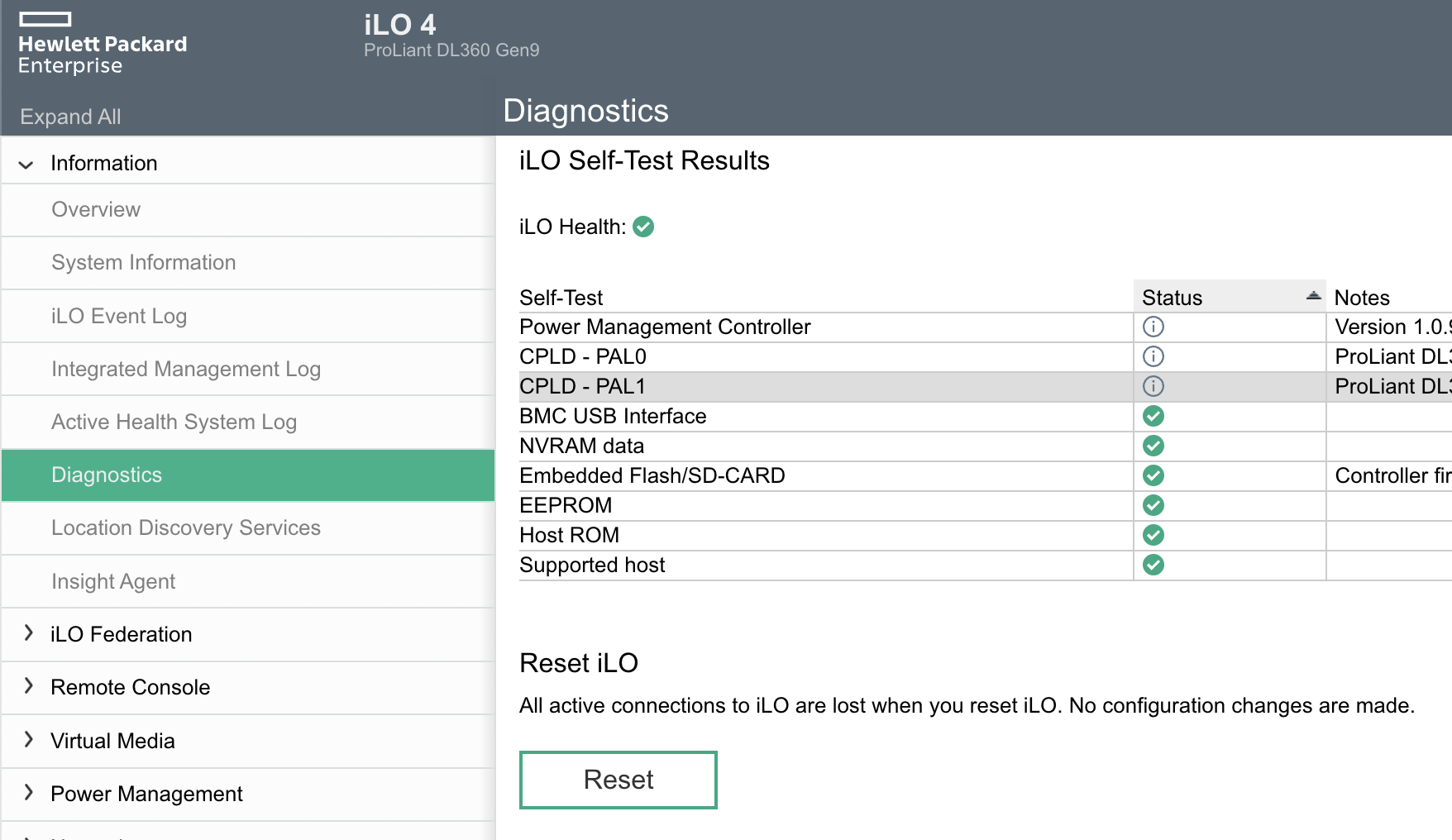Click the CPLD - PAL1 info status icon
The height and width of the screenshot is (840, 1452).
pyautogui.click(x=1153, y=386)
